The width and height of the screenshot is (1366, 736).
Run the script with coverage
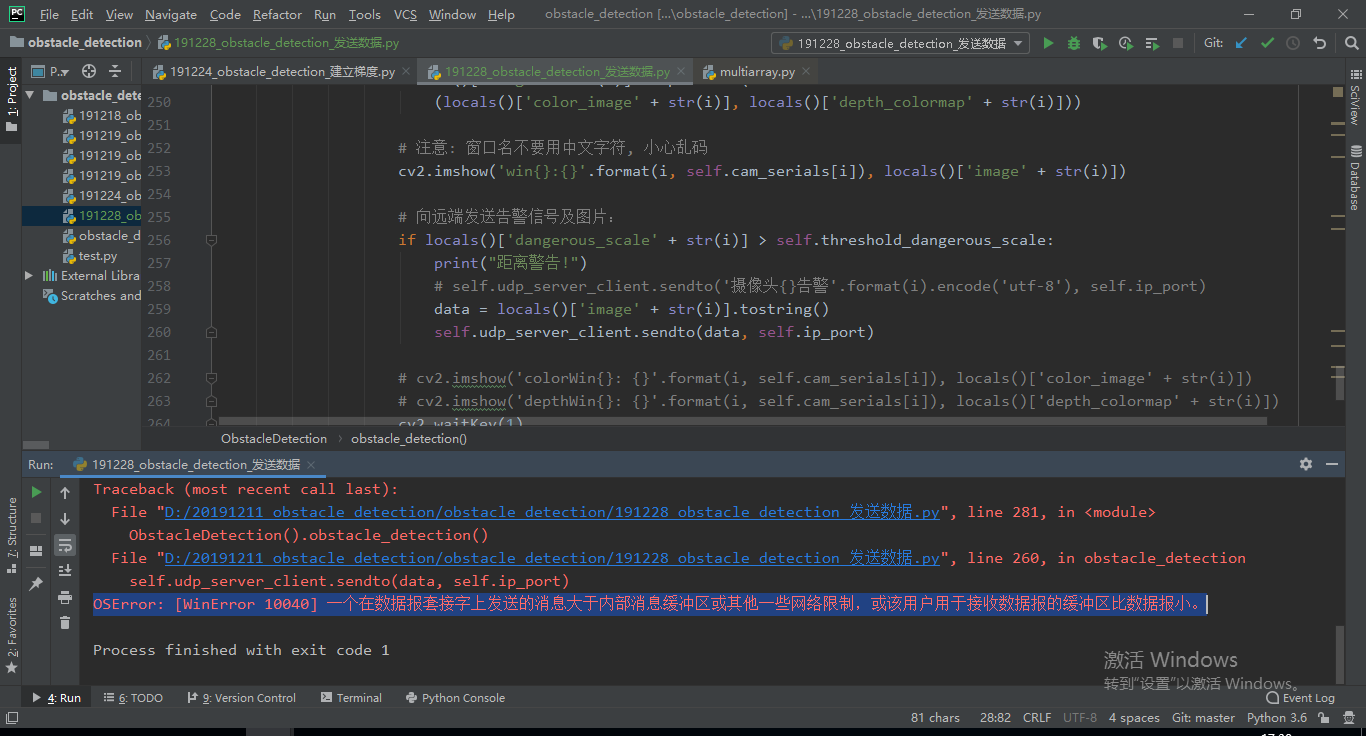click(1099, 44)
